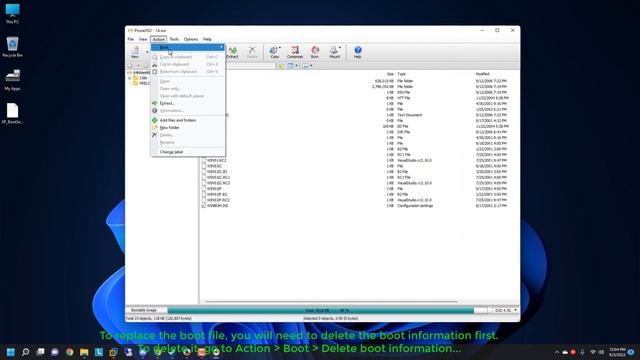Screen dimensions: 640x360
Task: Click the Mount toolbar icon
Action: [x=334, y=52]
